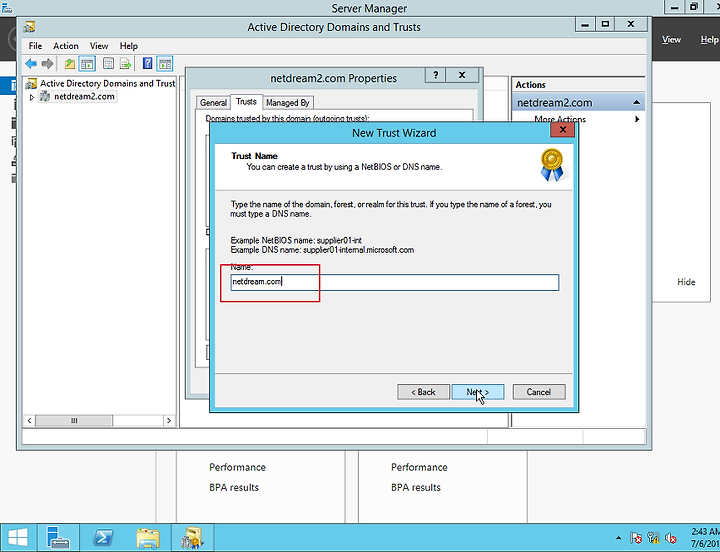720x552 pixels.
Task: Click the right scroll arrow in tree pane
Action: tap(169, 421)
